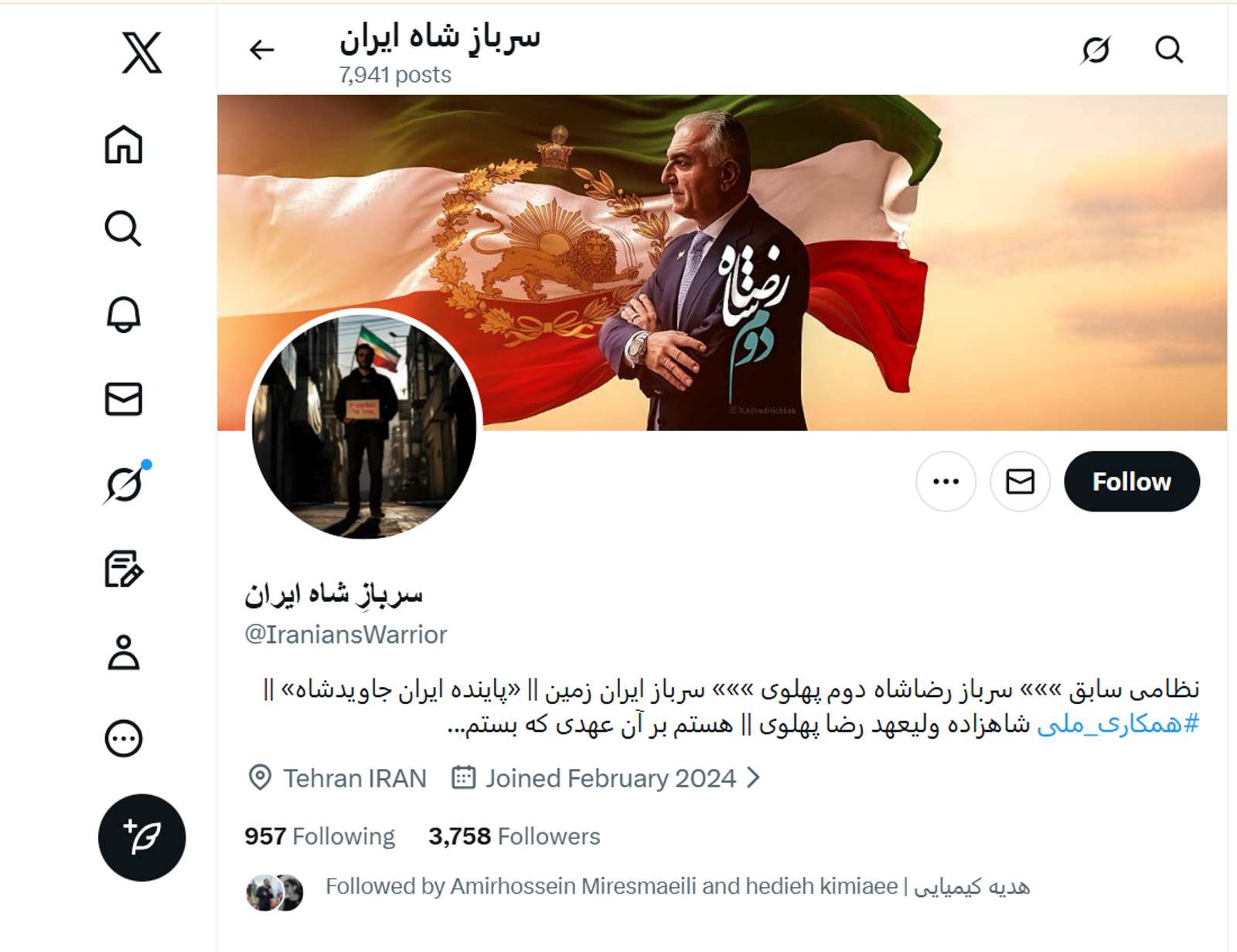Search this profile's posts
1237x952 pixels.
click(x=1169, y=50)
